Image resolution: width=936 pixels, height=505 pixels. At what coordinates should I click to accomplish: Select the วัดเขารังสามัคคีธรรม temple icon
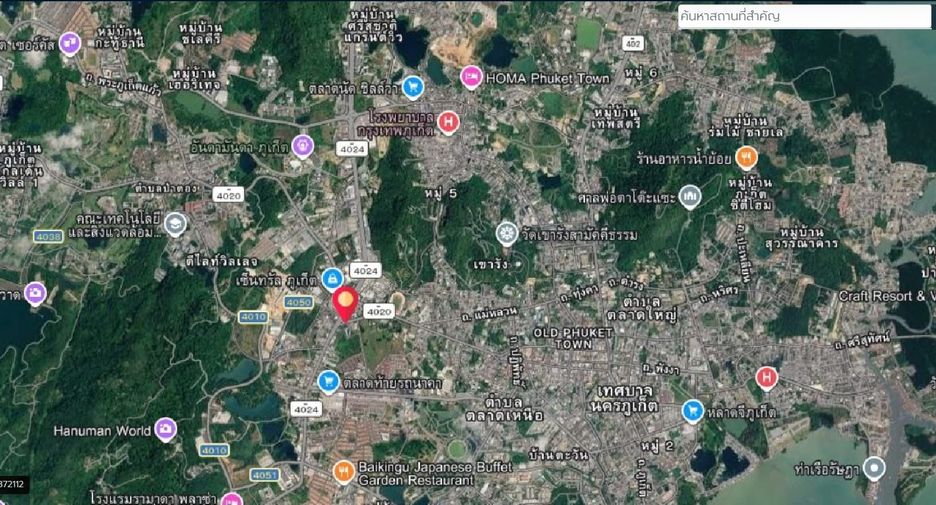point(507,234)
